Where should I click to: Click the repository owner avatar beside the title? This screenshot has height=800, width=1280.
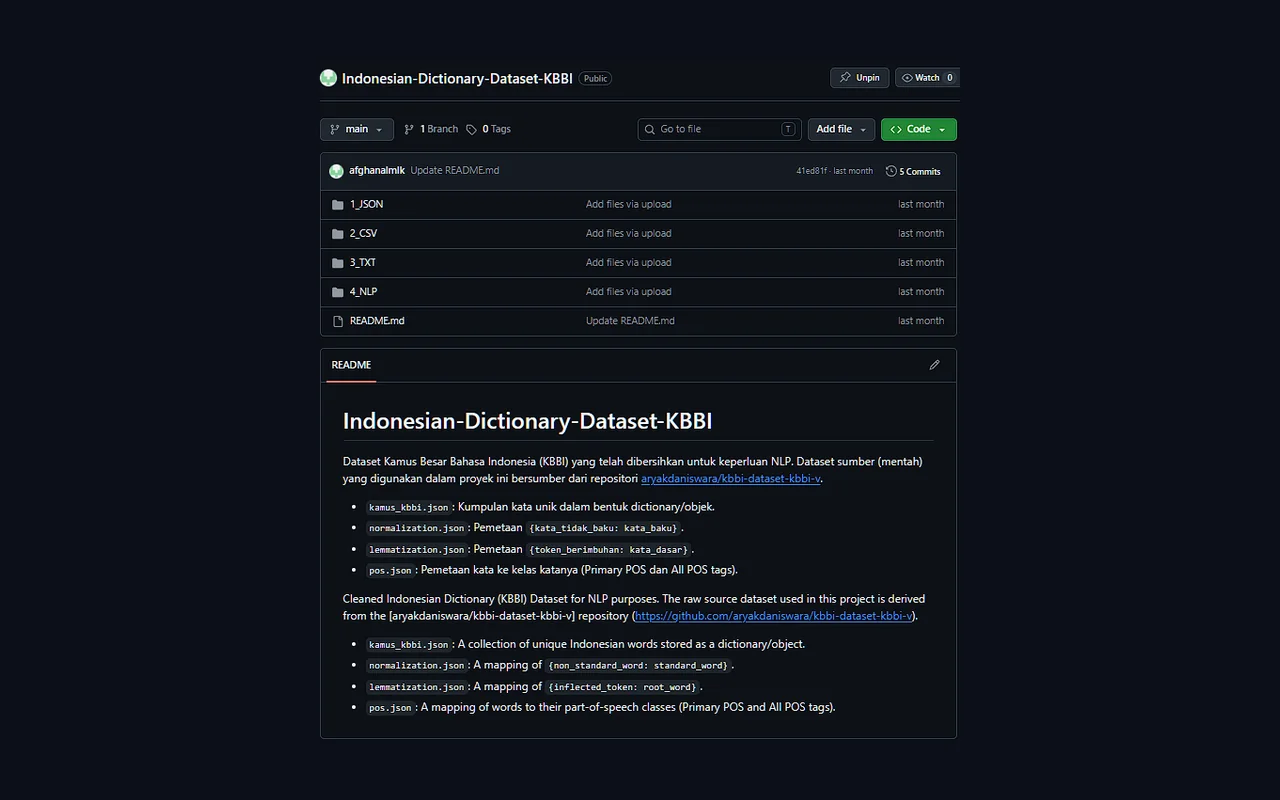[328, 78]
